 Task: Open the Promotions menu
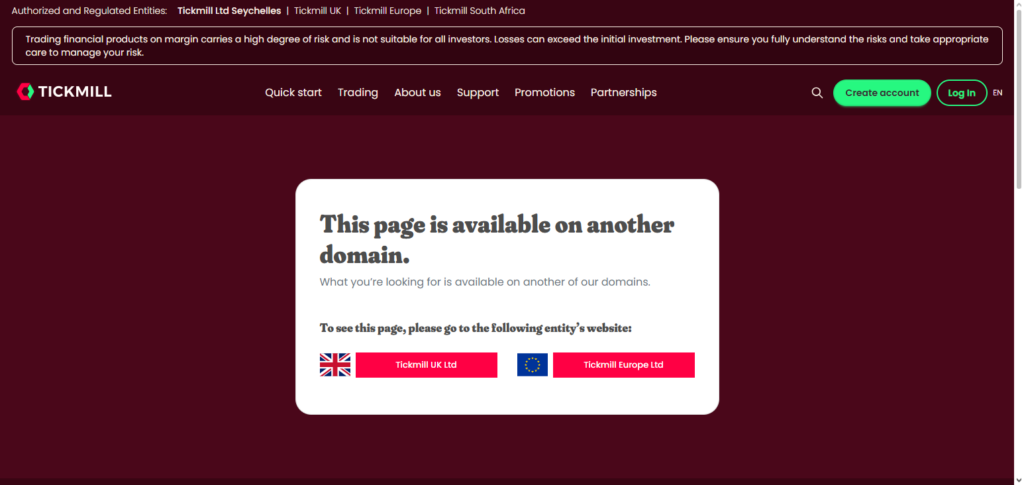(545, 93)
